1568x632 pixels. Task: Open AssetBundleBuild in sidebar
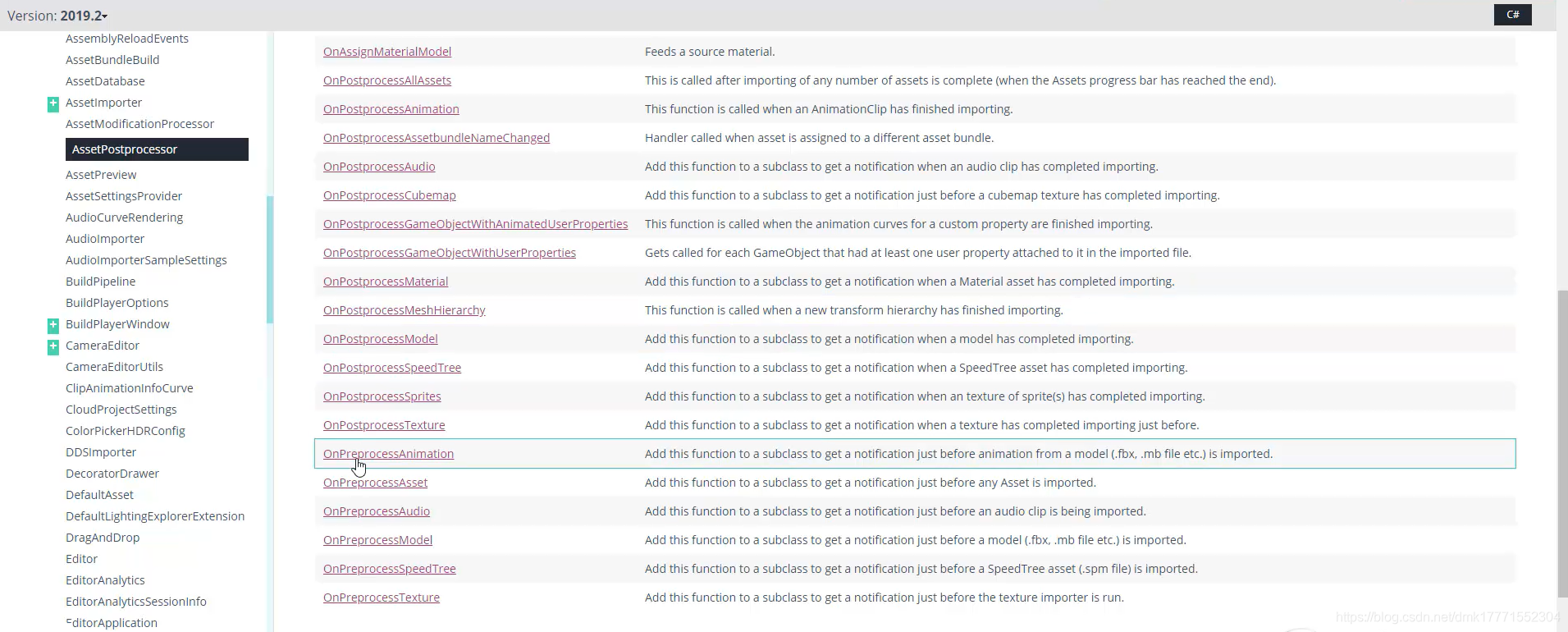(x=112, y=60)
